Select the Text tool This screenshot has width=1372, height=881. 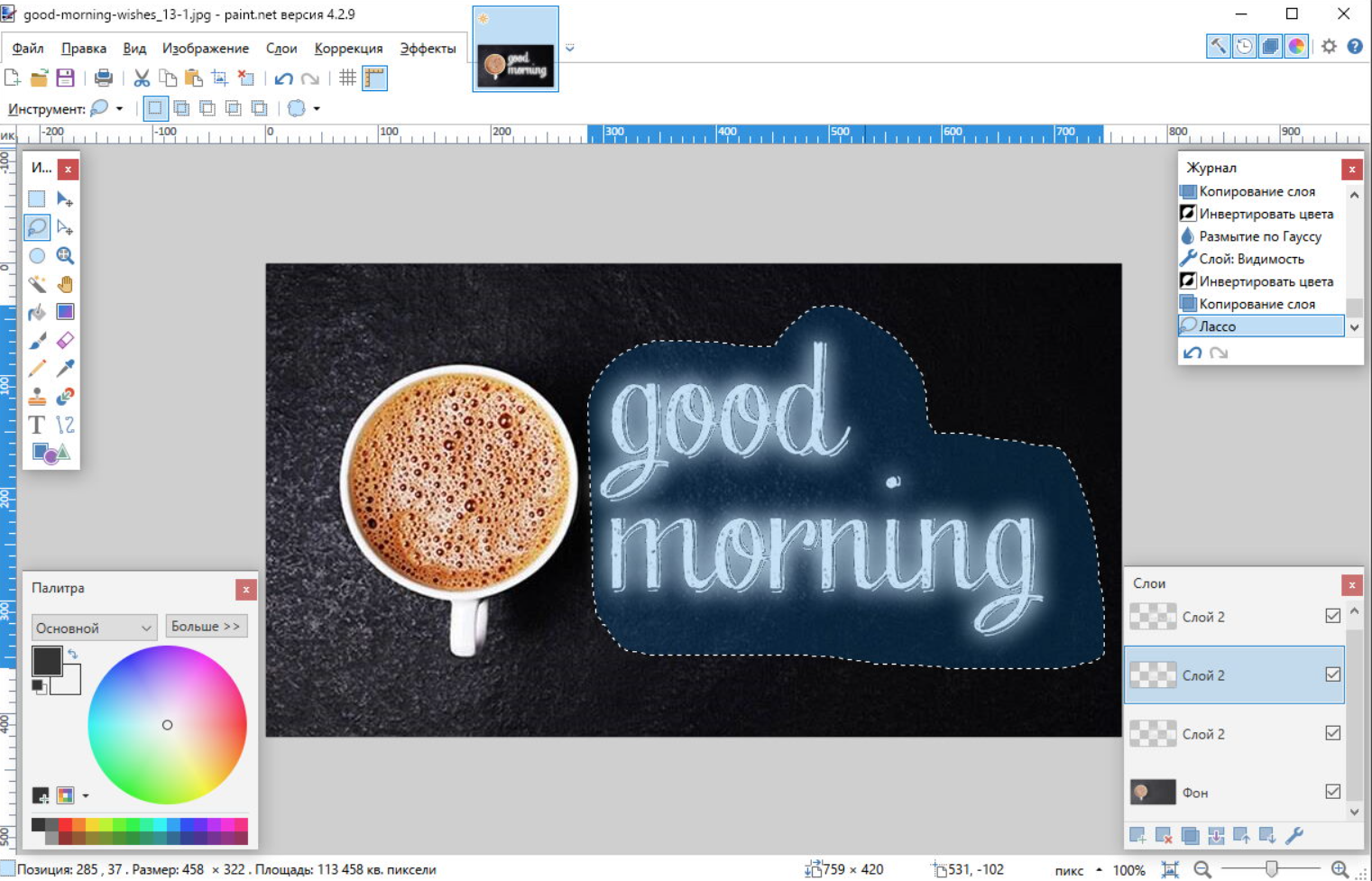click(37, 425)
